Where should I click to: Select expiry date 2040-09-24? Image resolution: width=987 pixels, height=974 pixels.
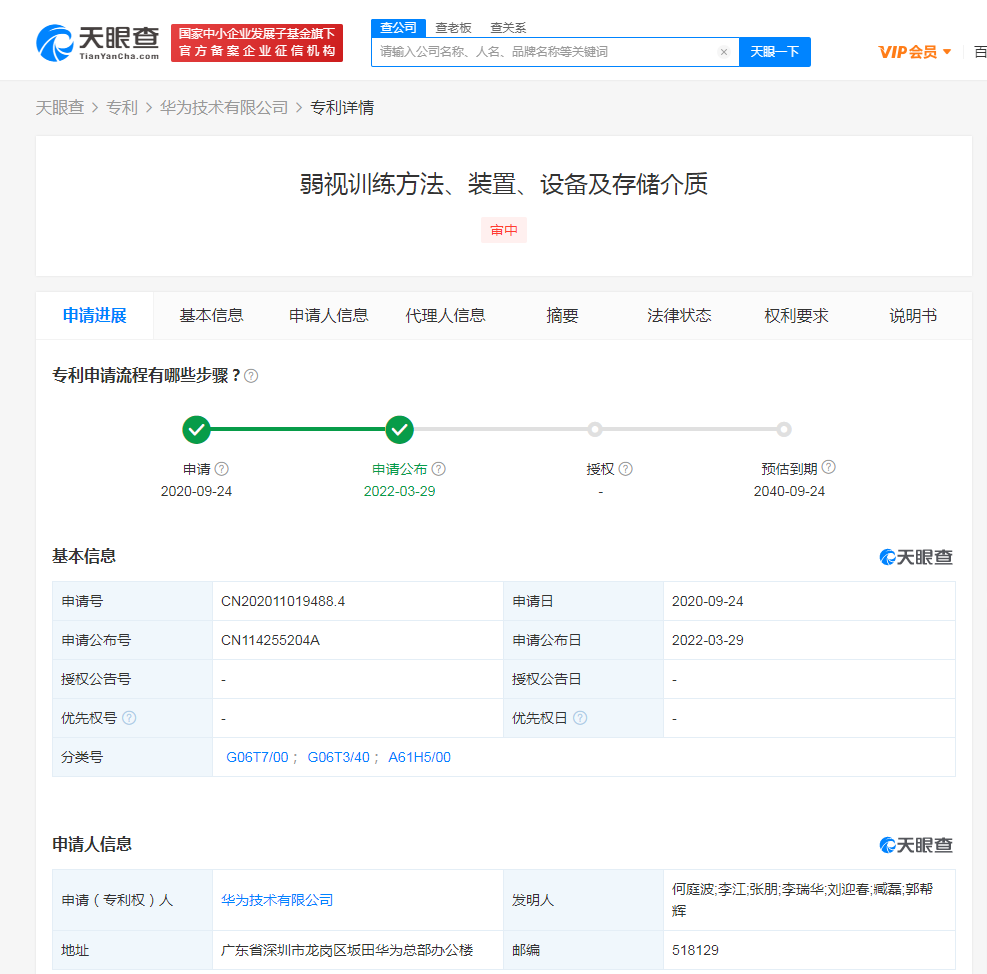tap(789, 491)
